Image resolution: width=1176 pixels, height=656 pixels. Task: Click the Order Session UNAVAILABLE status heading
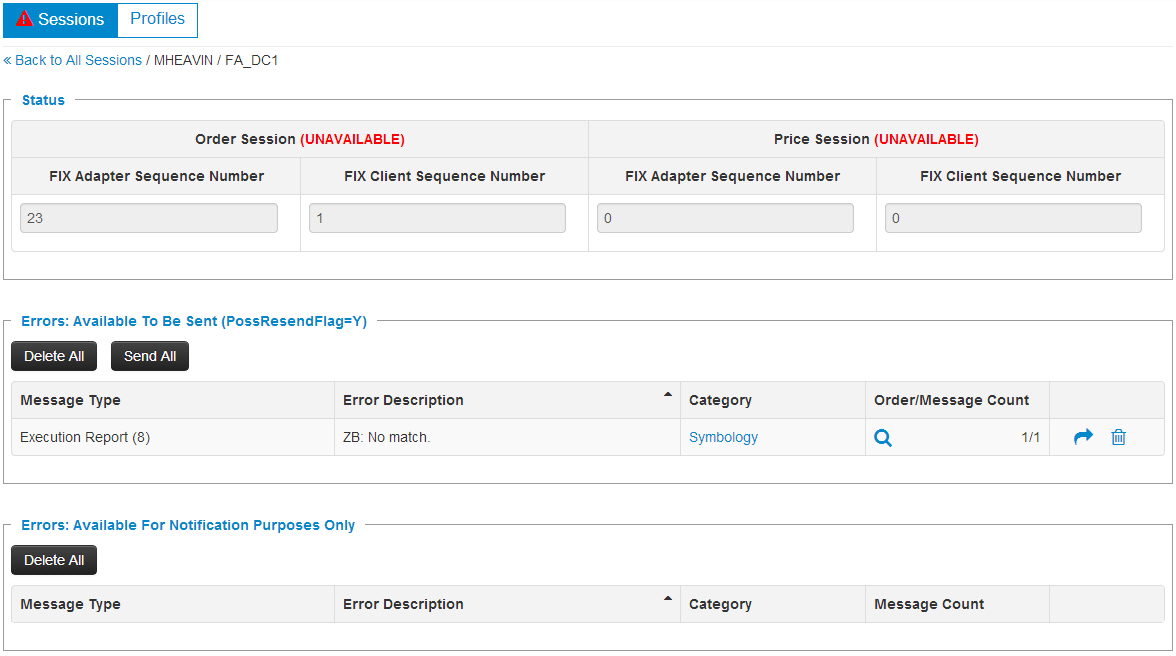pos(300,139)
